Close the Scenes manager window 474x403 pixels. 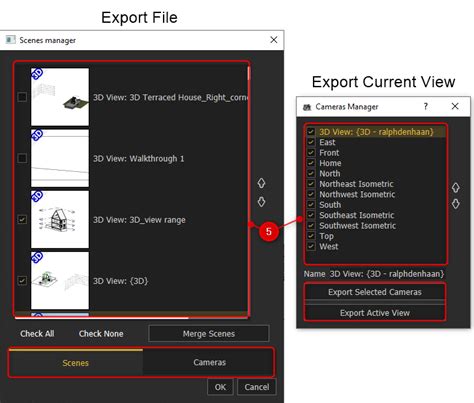(274, 40)
